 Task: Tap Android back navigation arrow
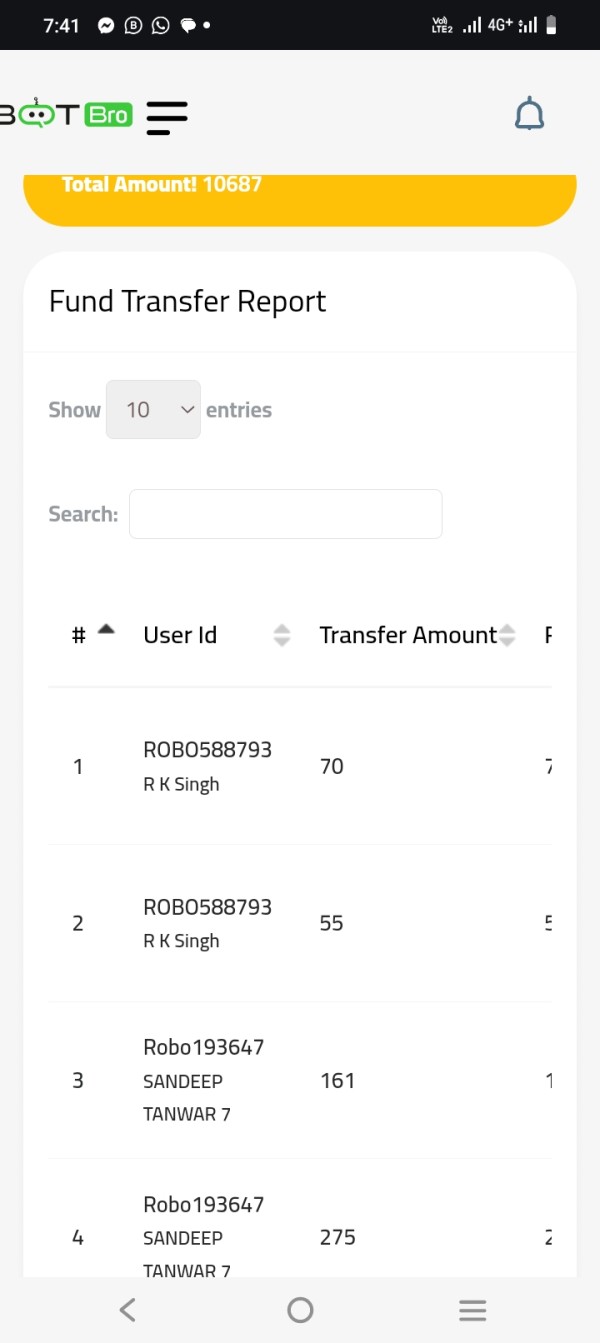[x=127, y=1310]
